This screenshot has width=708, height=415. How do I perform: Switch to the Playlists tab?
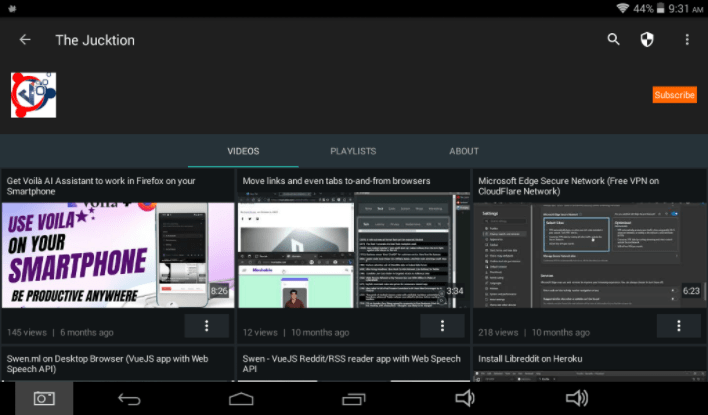coord(353,151)
